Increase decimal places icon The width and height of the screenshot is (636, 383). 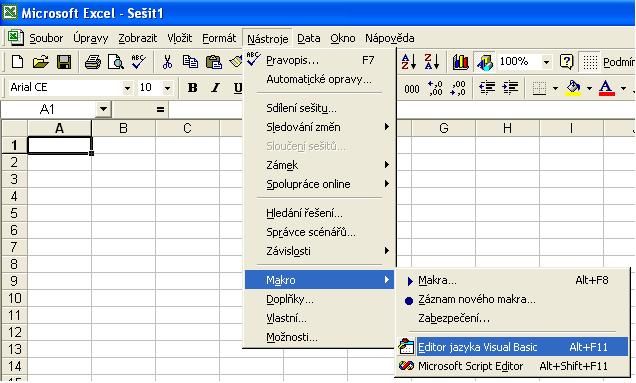435,88
